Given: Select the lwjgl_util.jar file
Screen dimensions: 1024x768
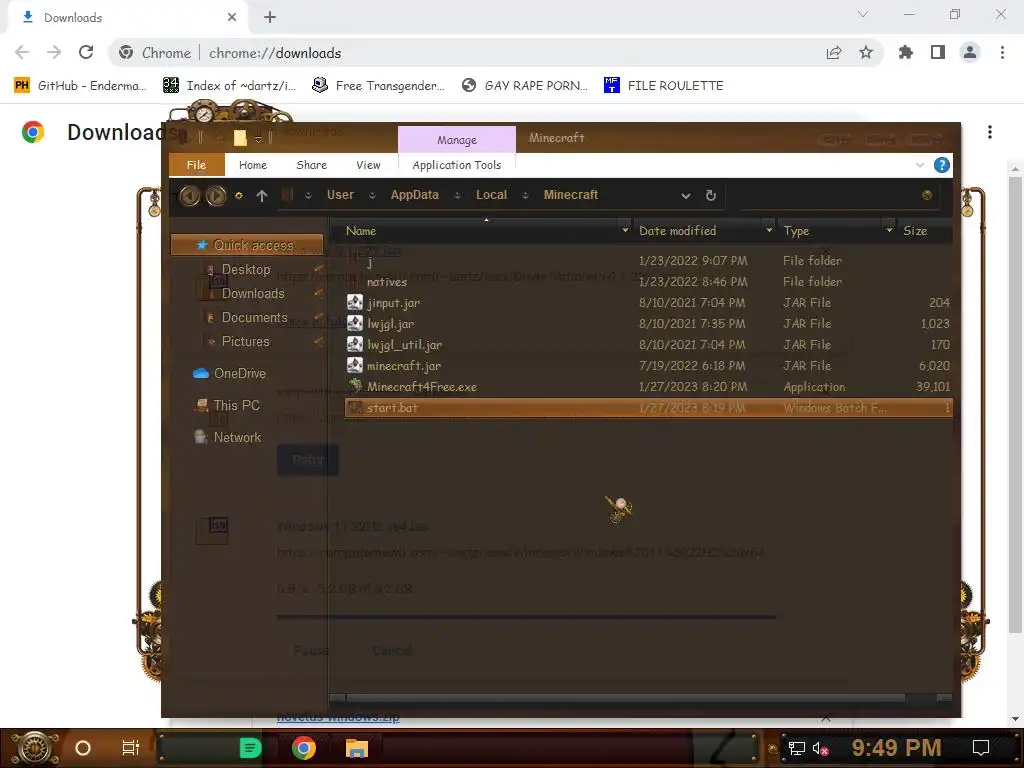Looking at the screenshot, I should coord(404,345).
